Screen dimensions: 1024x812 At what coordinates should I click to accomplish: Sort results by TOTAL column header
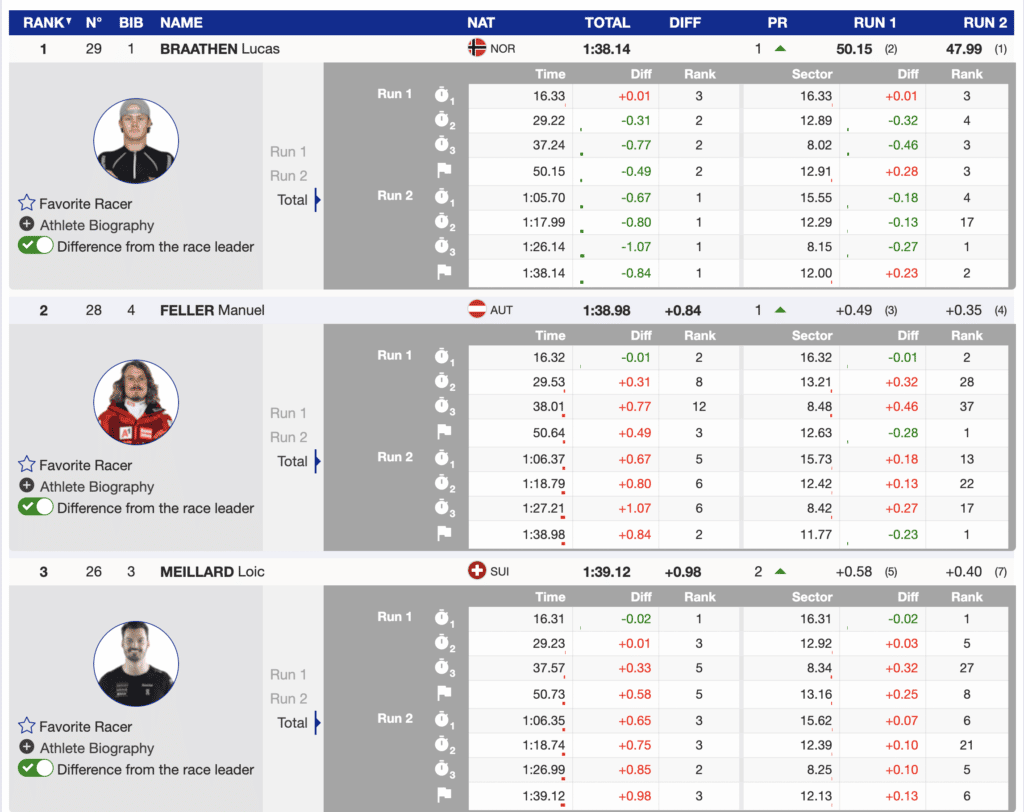pos(607,22)
